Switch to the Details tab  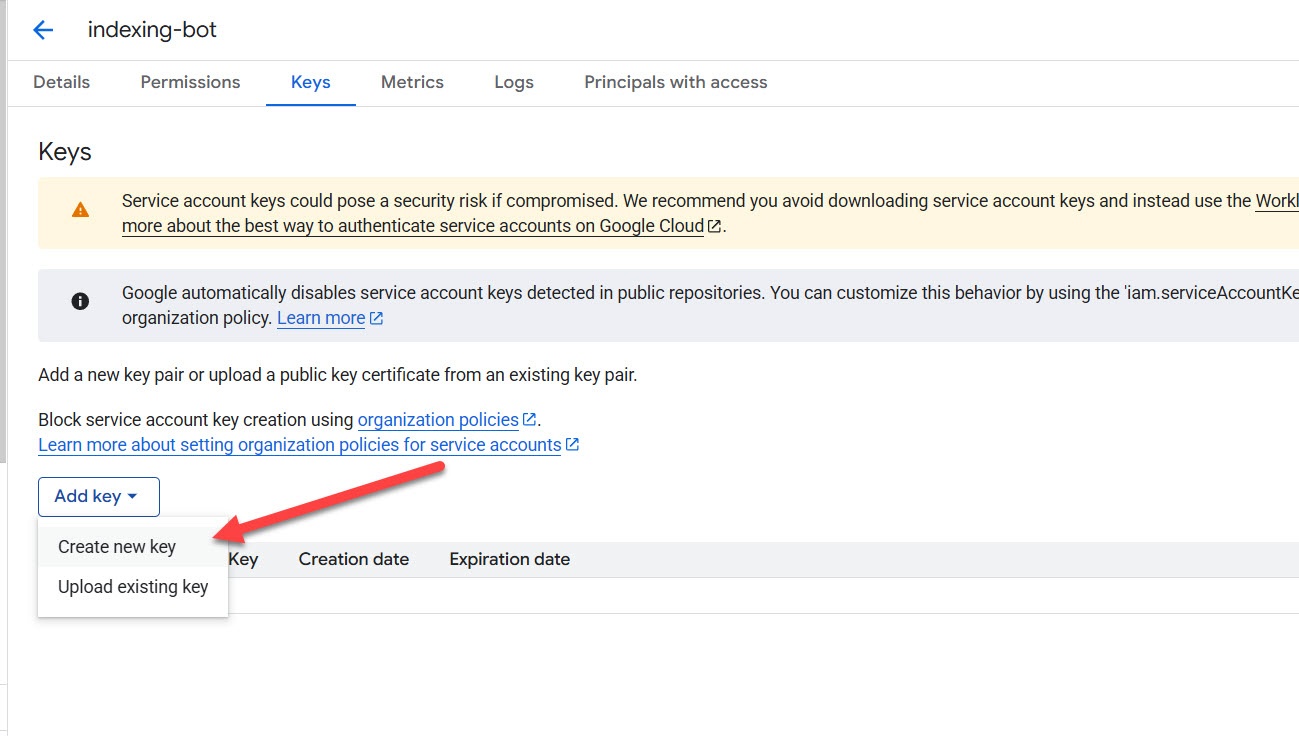pos(62,83)
